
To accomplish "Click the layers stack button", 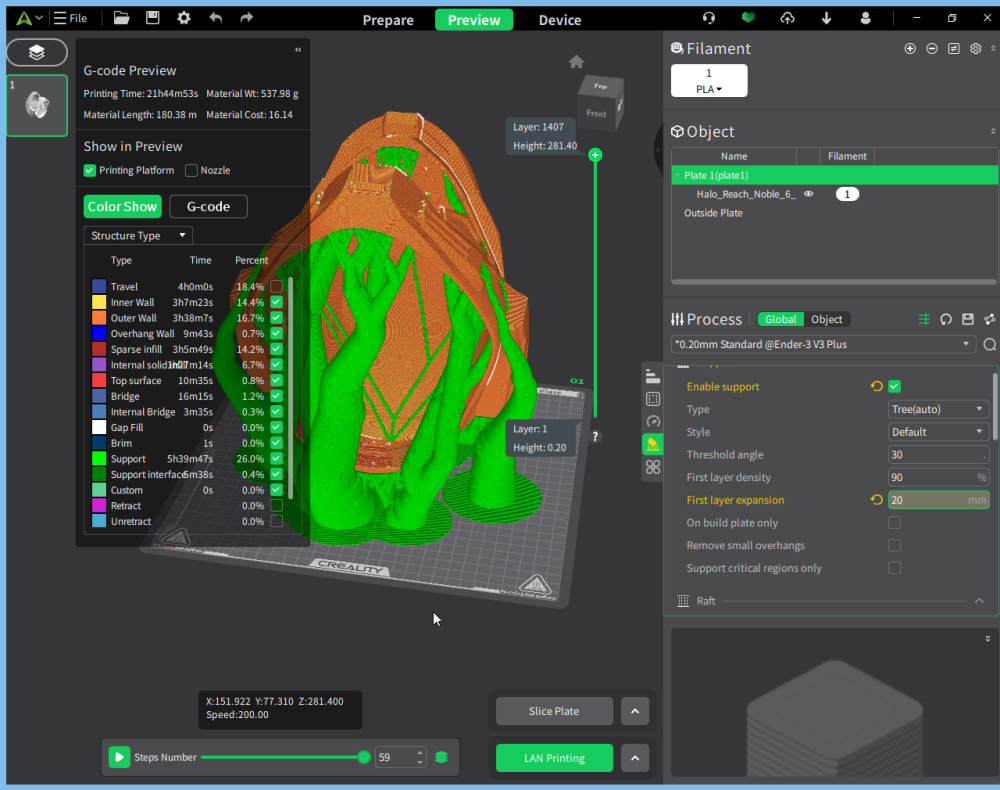I will (x=36, y=52).
